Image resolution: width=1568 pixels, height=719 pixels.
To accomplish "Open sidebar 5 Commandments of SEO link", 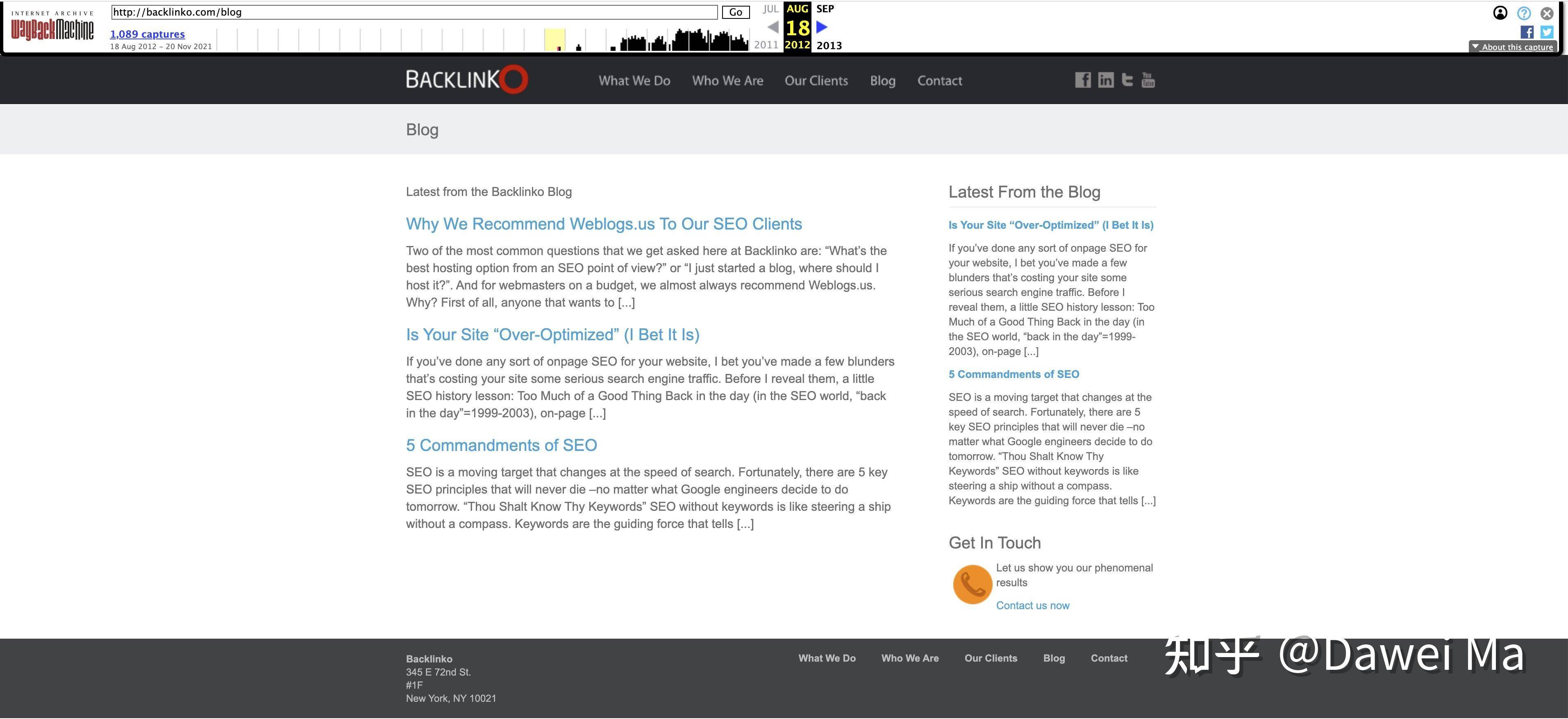I will tap(1014, 374).
